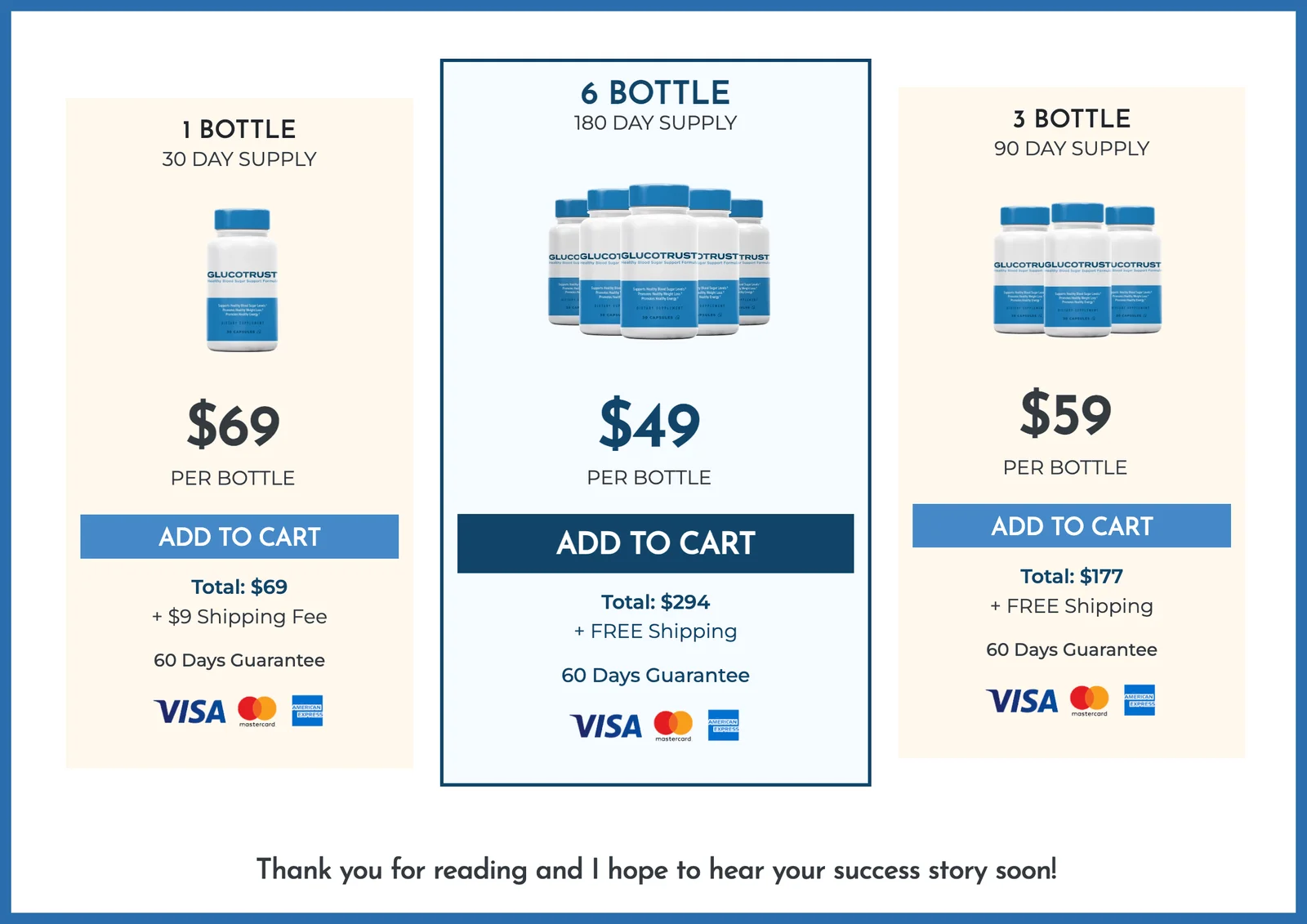Add the 3 Bottle package to cart
1307x924 pixels.
(1072, 526)
